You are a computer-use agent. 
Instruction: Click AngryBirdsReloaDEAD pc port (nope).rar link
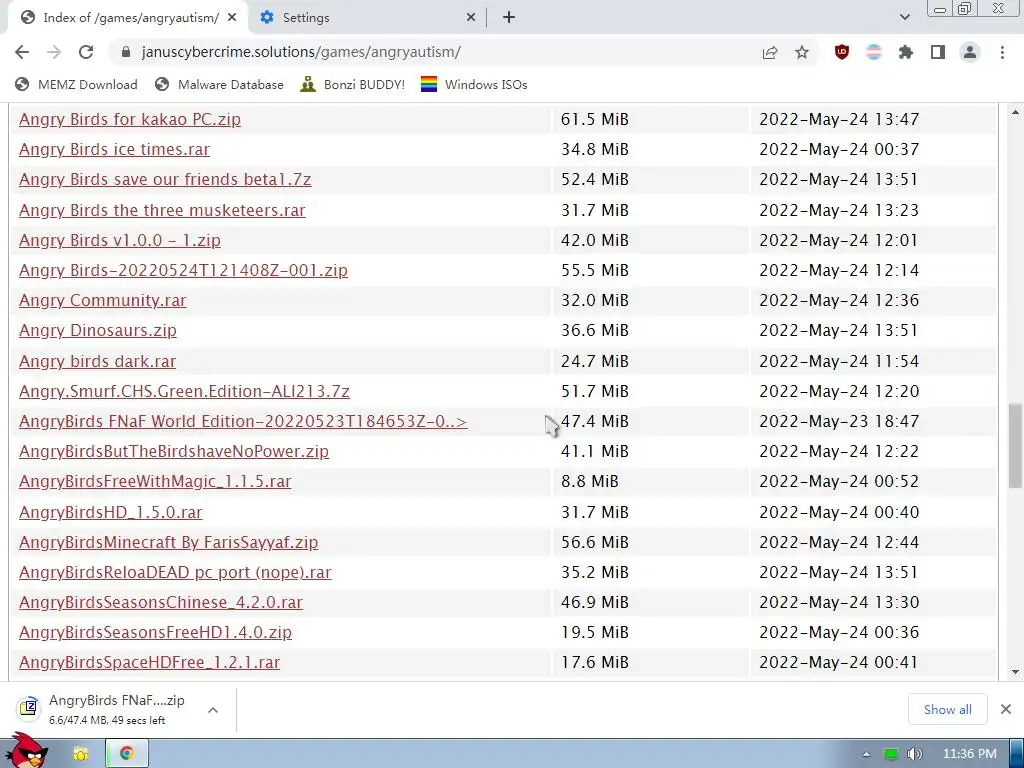(x=175, y=572)
